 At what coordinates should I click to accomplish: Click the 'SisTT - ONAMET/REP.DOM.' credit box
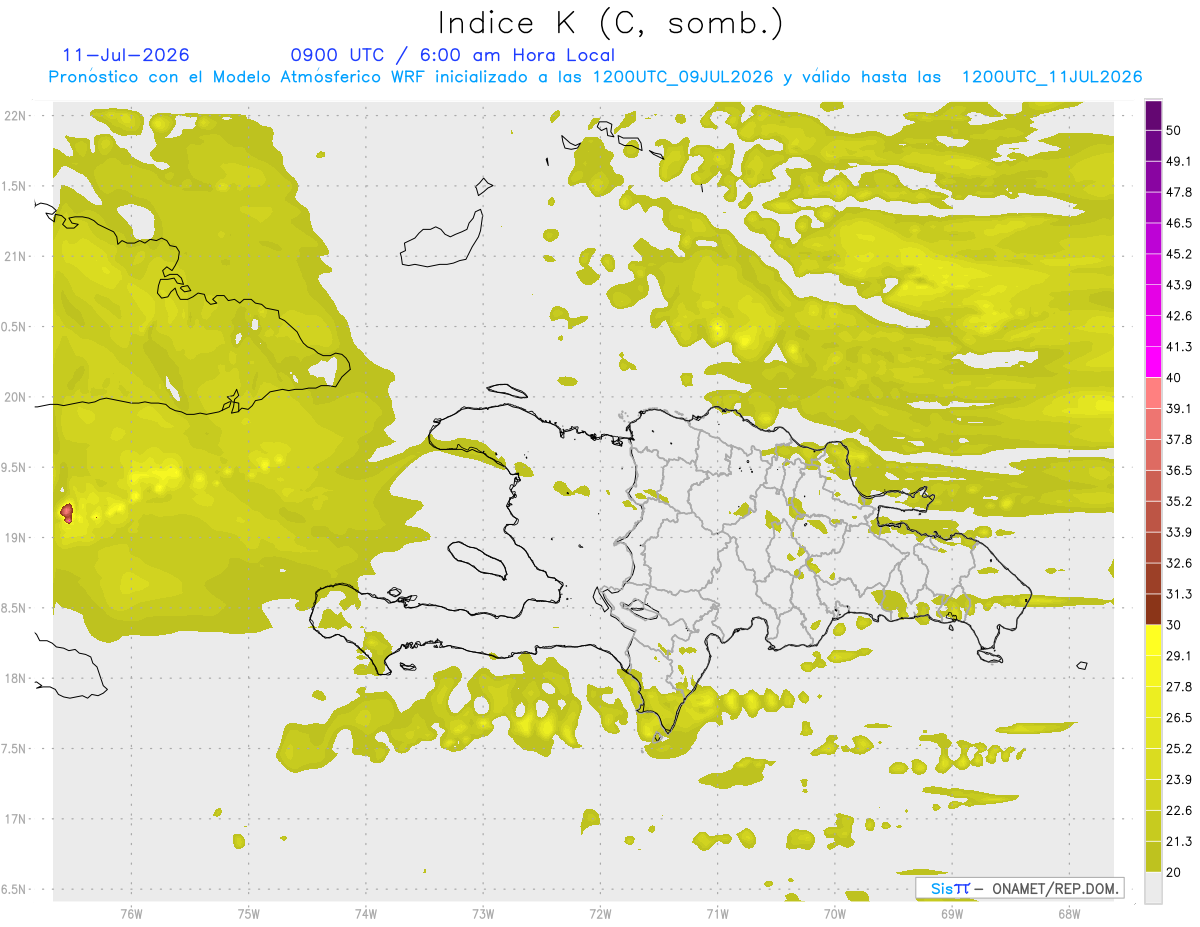tap(1019, 888)
